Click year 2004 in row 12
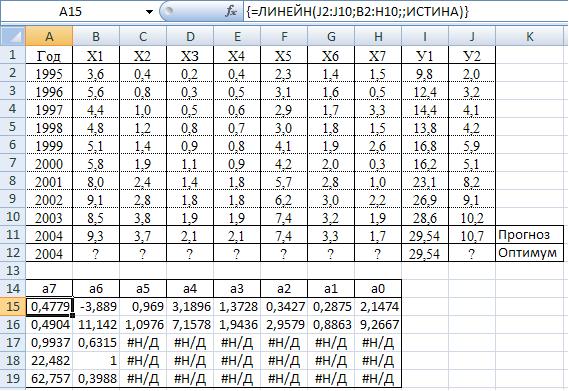The image size is (569, 391). [x=49, y=253]
